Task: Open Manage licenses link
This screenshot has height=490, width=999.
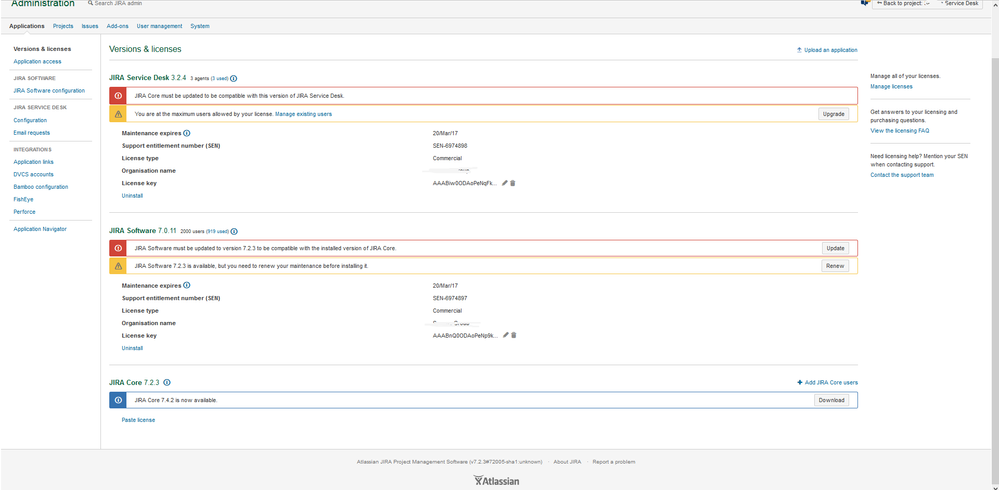Action: 891,87
